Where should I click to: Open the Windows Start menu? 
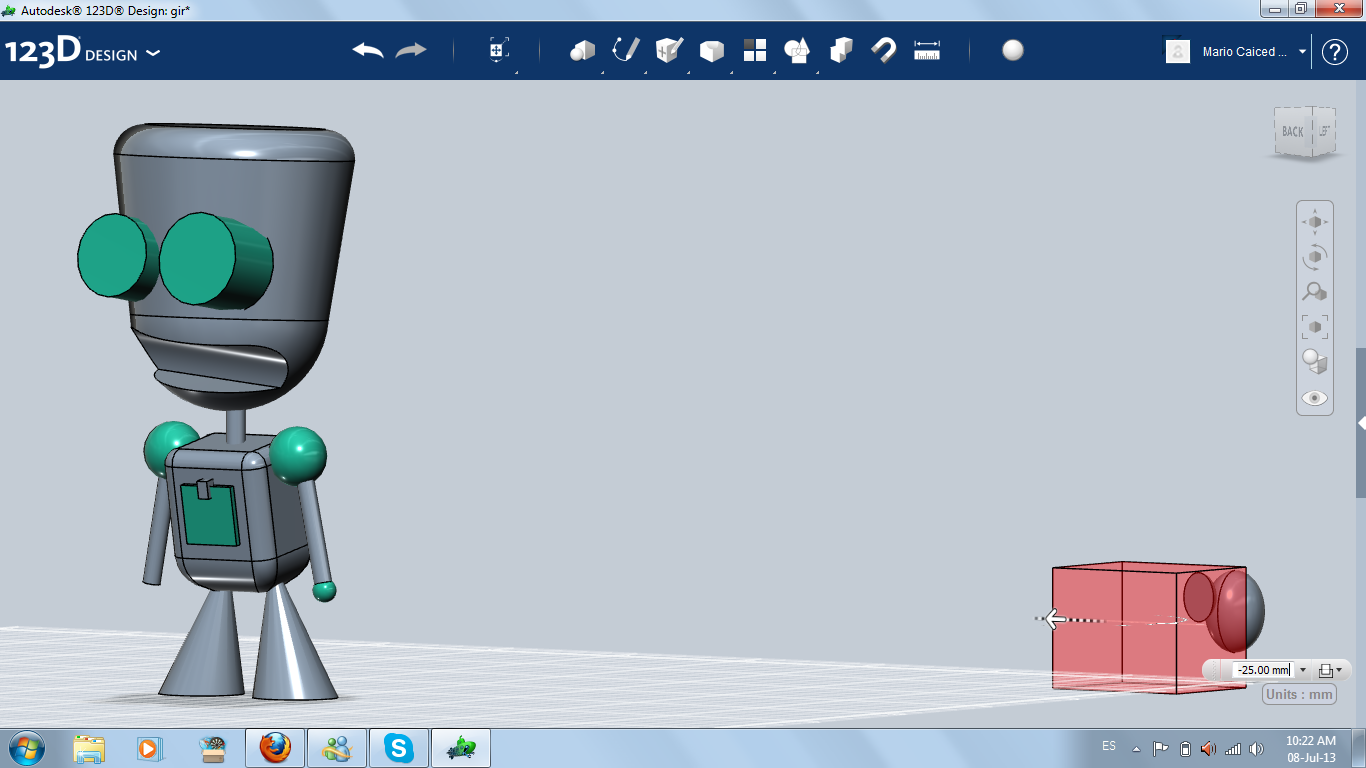[26, 748]
